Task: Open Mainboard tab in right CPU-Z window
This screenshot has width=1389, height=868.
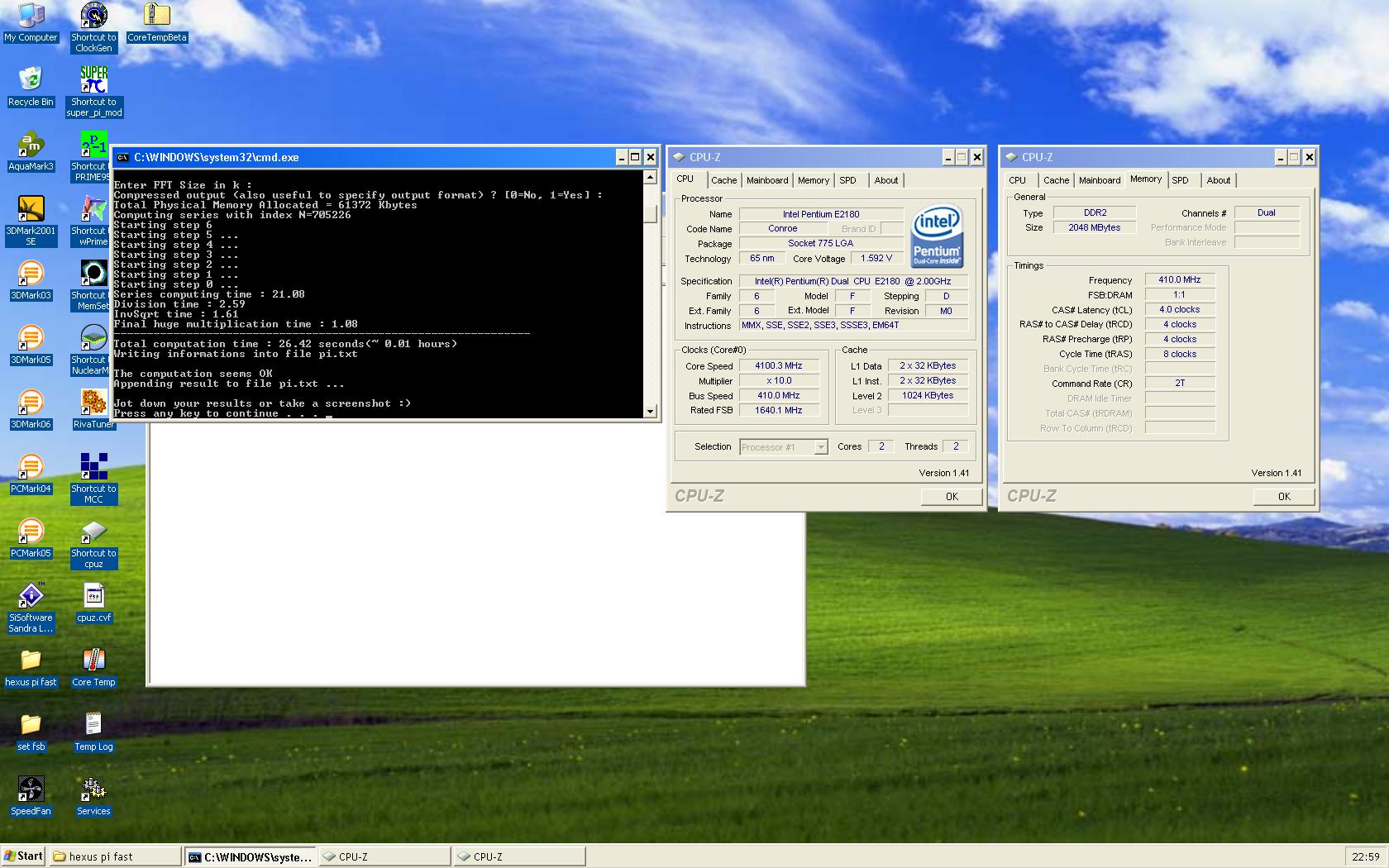Action: pyautogui.click(x=1100, y=180)
